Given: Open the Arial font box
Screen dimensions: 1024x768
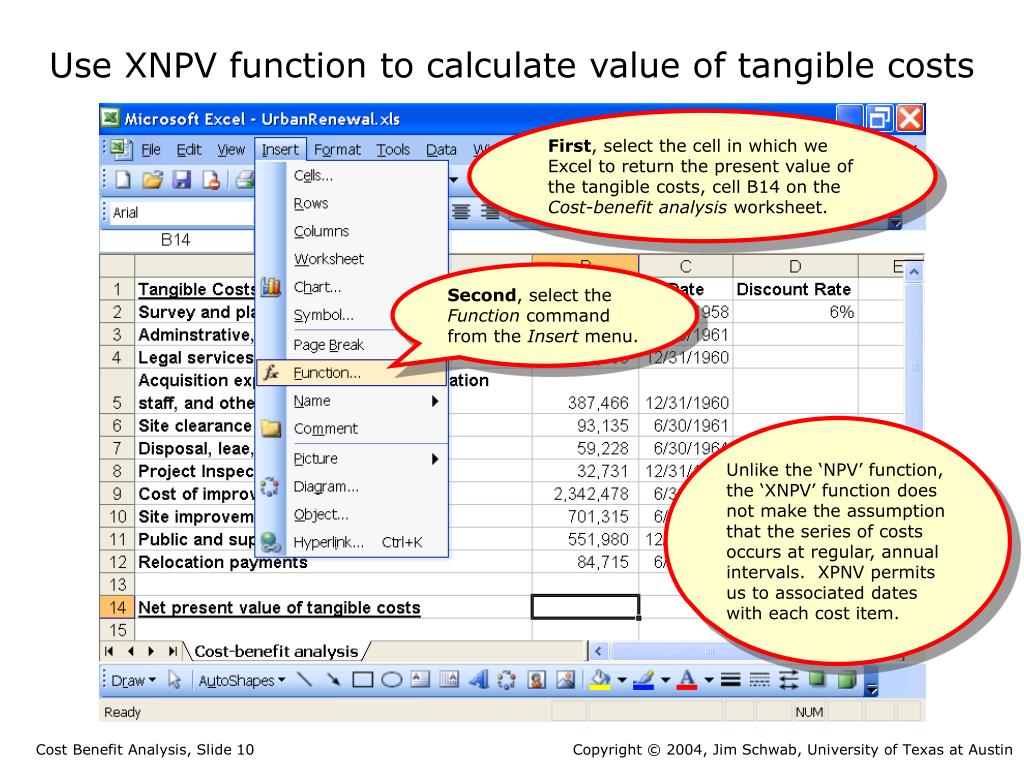Looking at the screenshot, I should coord(182,212).
